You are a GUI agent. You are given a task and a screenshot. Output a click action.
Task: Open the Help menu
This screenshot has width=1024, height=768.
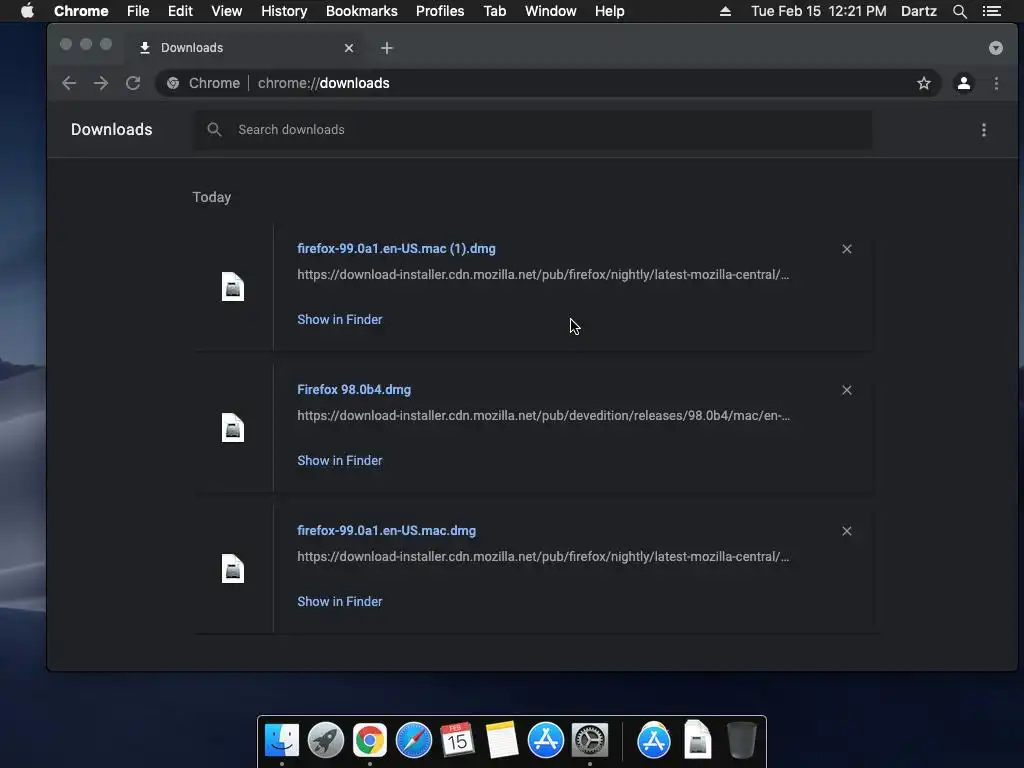coord(609,11)
